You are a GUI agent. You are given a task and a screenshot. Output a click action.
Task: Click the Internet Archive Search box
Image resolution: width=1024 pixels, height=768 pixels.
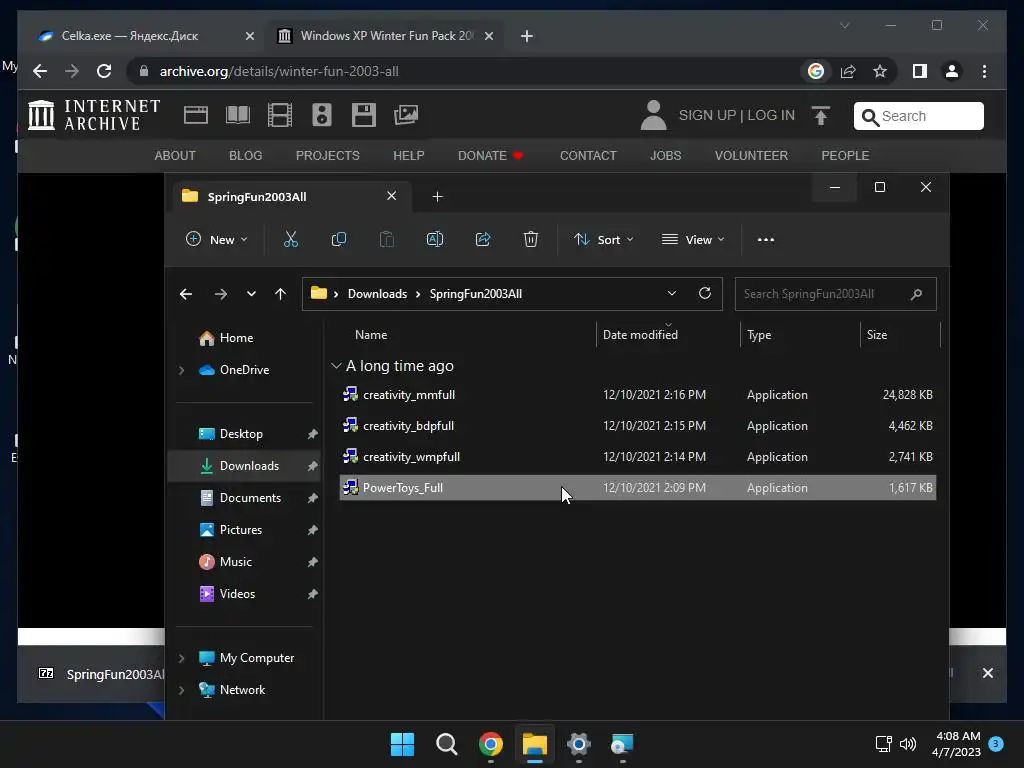(x=918, y=116)
